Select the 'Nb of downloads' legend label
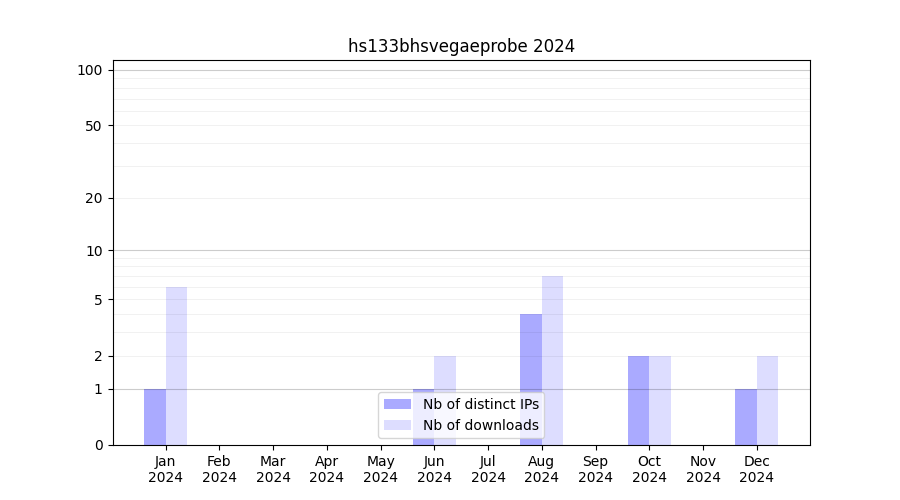 [x=480, y=425]
